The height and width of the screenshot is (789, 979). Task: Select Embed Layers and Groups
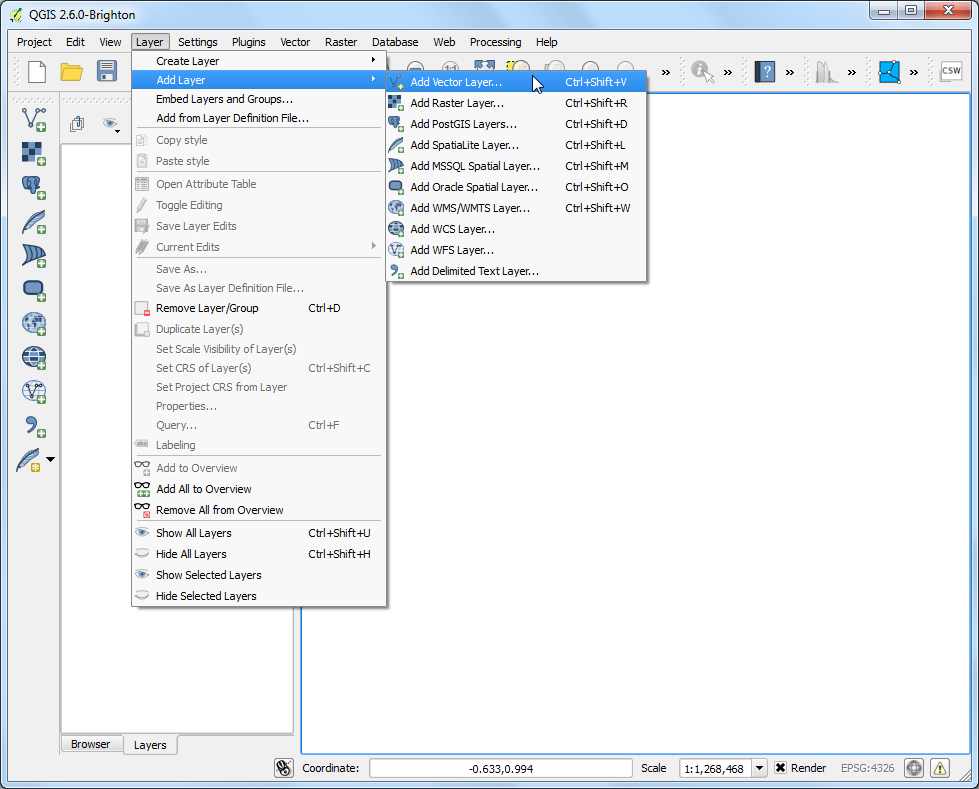pos(258,99)
